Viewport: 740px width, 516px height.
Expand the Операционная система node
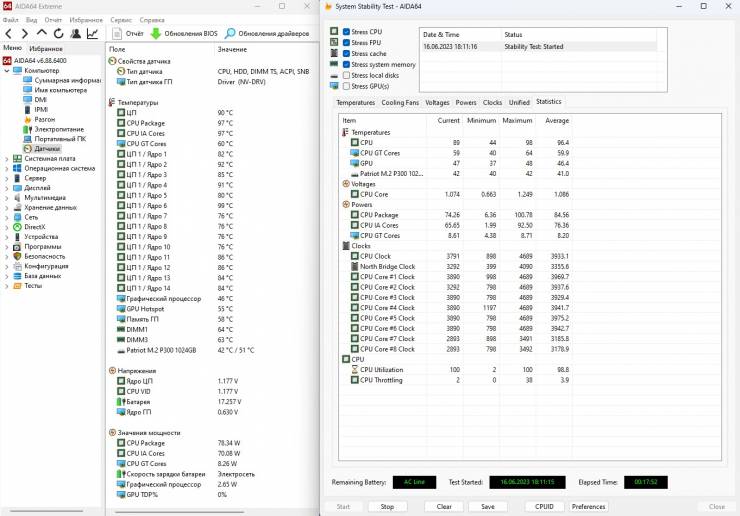[7, 169]
